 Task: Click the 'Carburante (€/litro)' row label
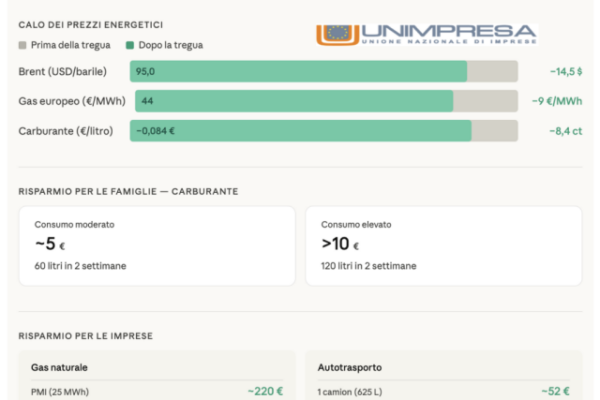point(67,131)
